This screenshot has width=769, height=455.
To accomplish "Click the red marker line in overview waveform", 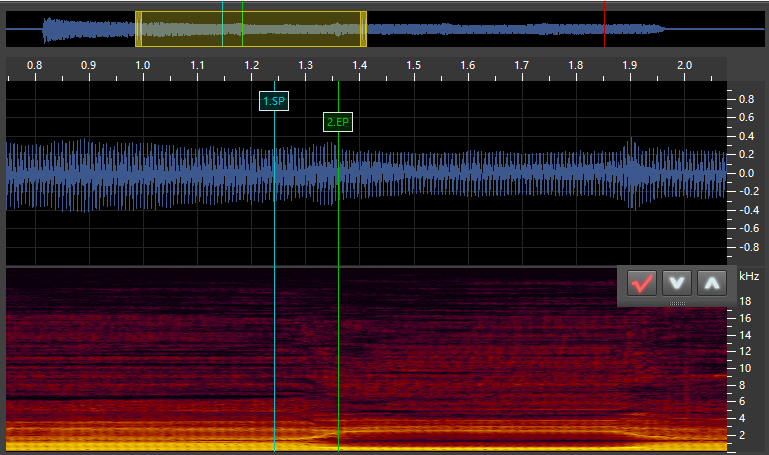I will (x=604, y=25).
